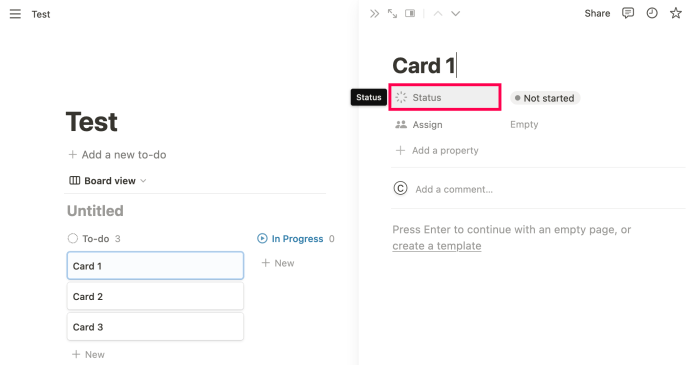Click the Share button
This screenshot has height=365, width=690.
[x=597, y=13]
